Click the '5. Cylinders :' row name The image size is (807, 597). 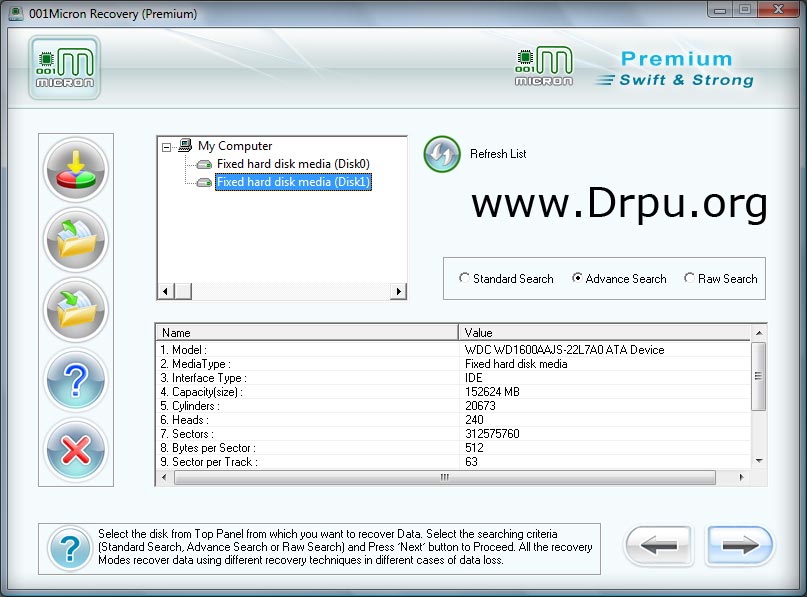coord(189,406)
